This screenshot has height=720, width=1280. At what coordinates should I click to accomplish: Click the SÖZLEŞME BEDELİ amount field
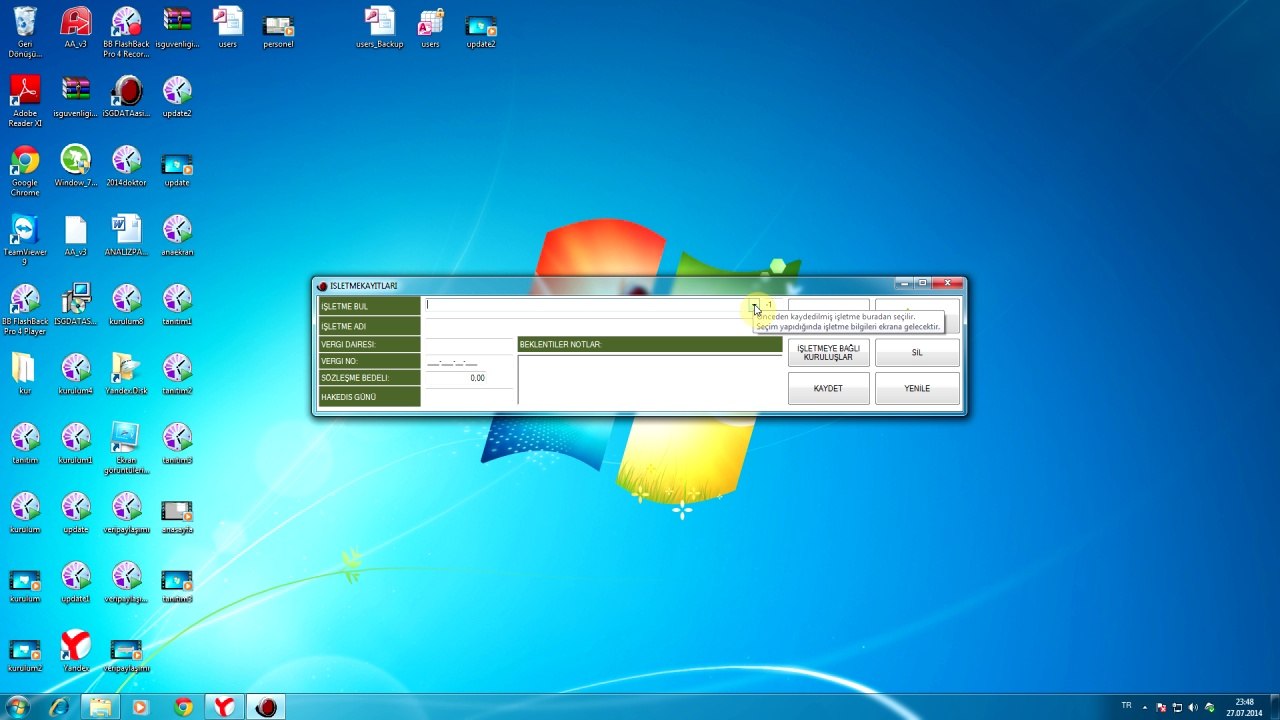click(468, 378)
